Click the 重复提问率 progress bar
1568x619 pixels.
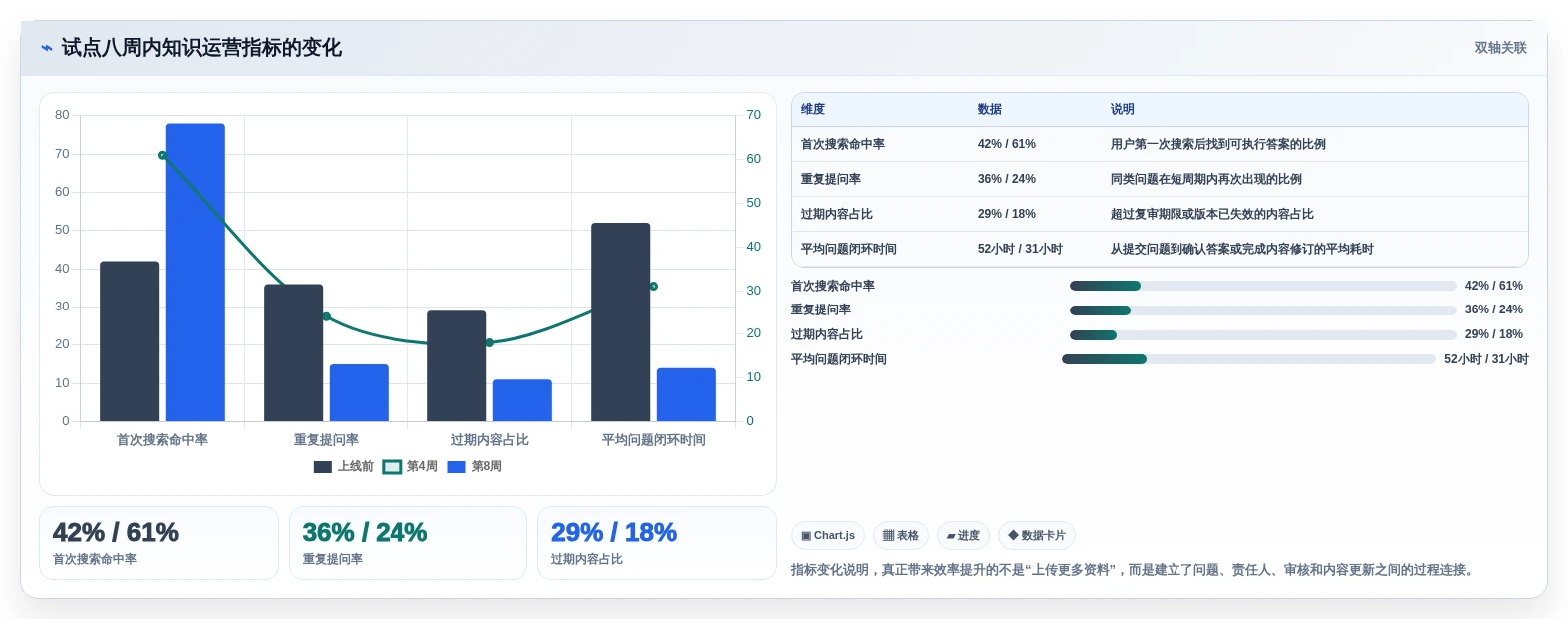click(1262, 310)
